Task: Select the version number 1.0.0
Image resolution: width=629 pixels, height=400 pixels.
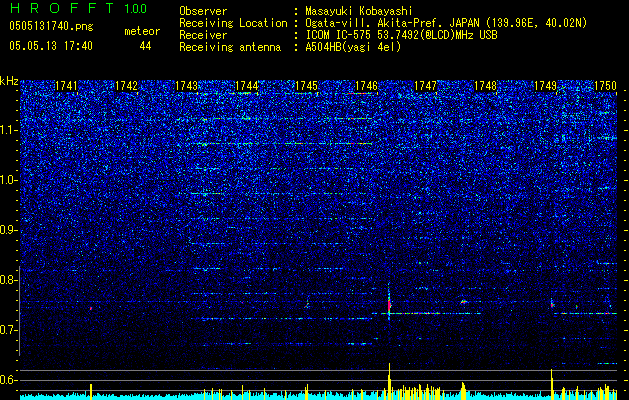Action: click(136, 9)
